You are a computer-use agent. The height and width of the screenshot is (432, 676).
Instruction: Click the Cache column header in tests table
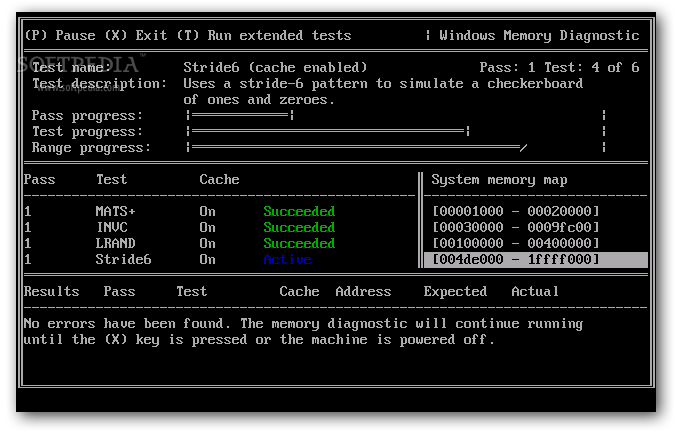(x=219, y=179)
